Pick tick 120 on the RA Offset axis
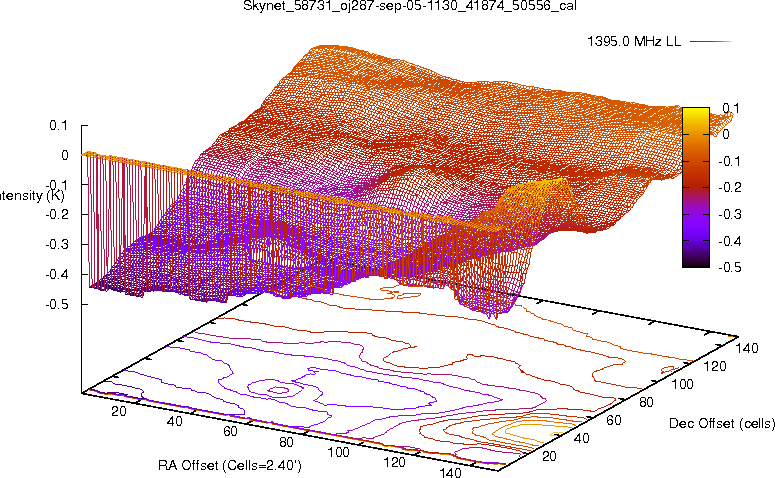Viewport: 775px width, 478px height. pos(394,463)
